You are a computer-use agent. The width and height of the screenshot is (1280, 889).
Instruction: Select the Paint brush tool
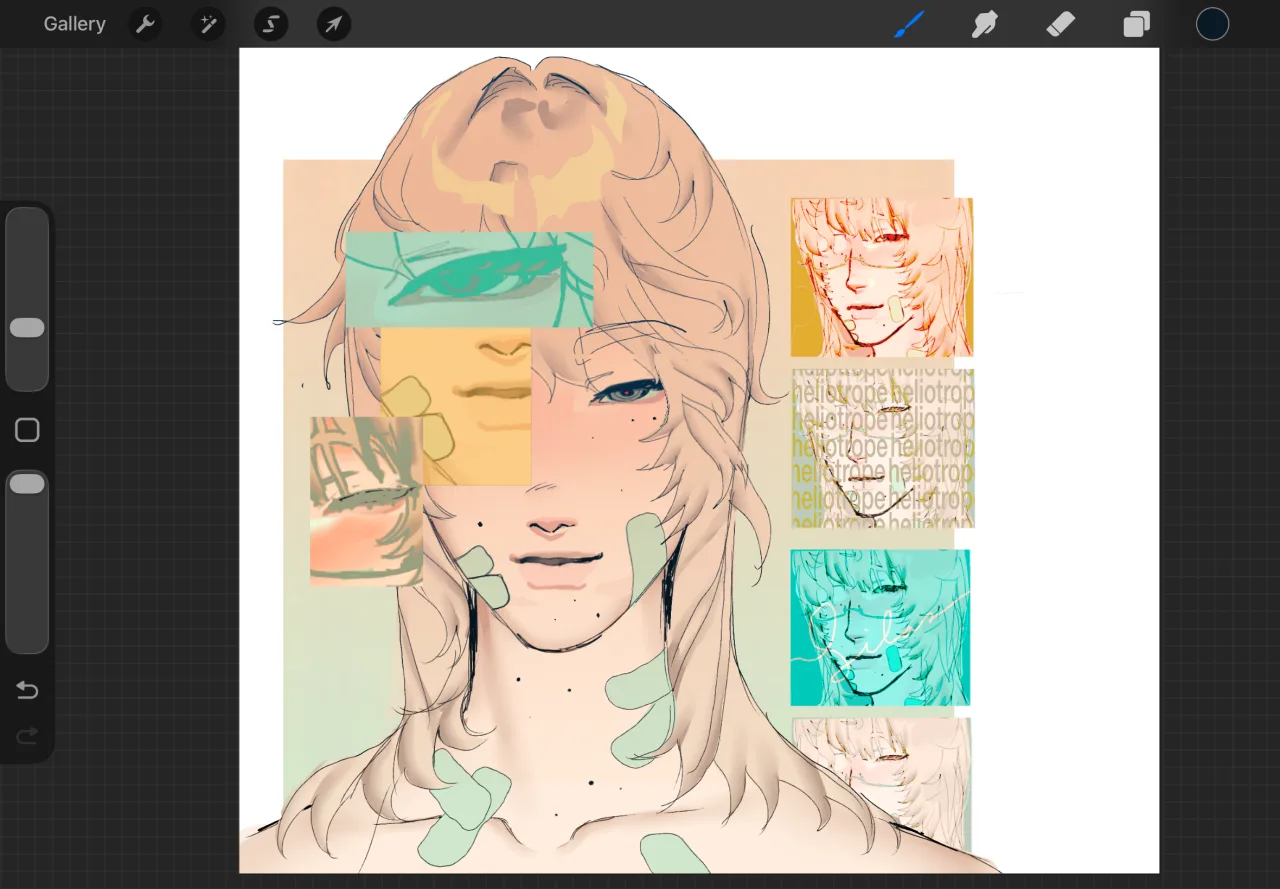(x=909, y=24)
